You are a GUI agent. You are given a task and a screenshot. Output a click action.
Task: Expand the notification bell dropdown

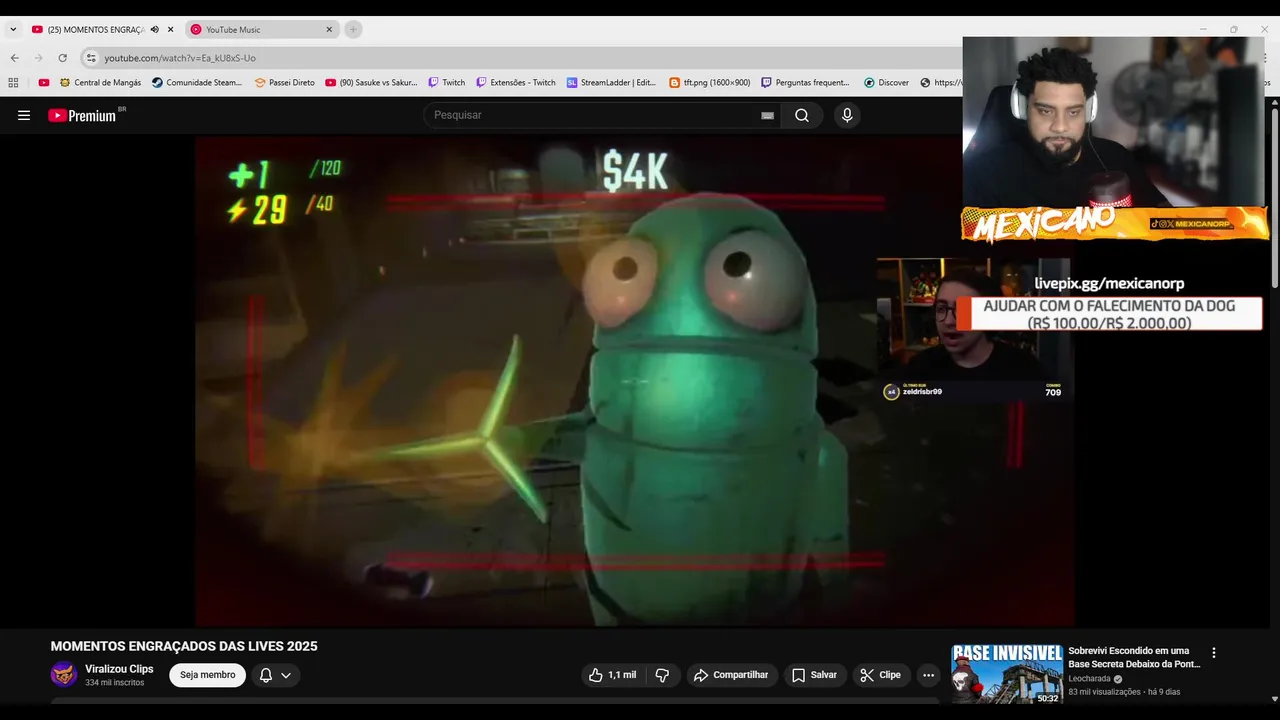[x=275, y=675]
